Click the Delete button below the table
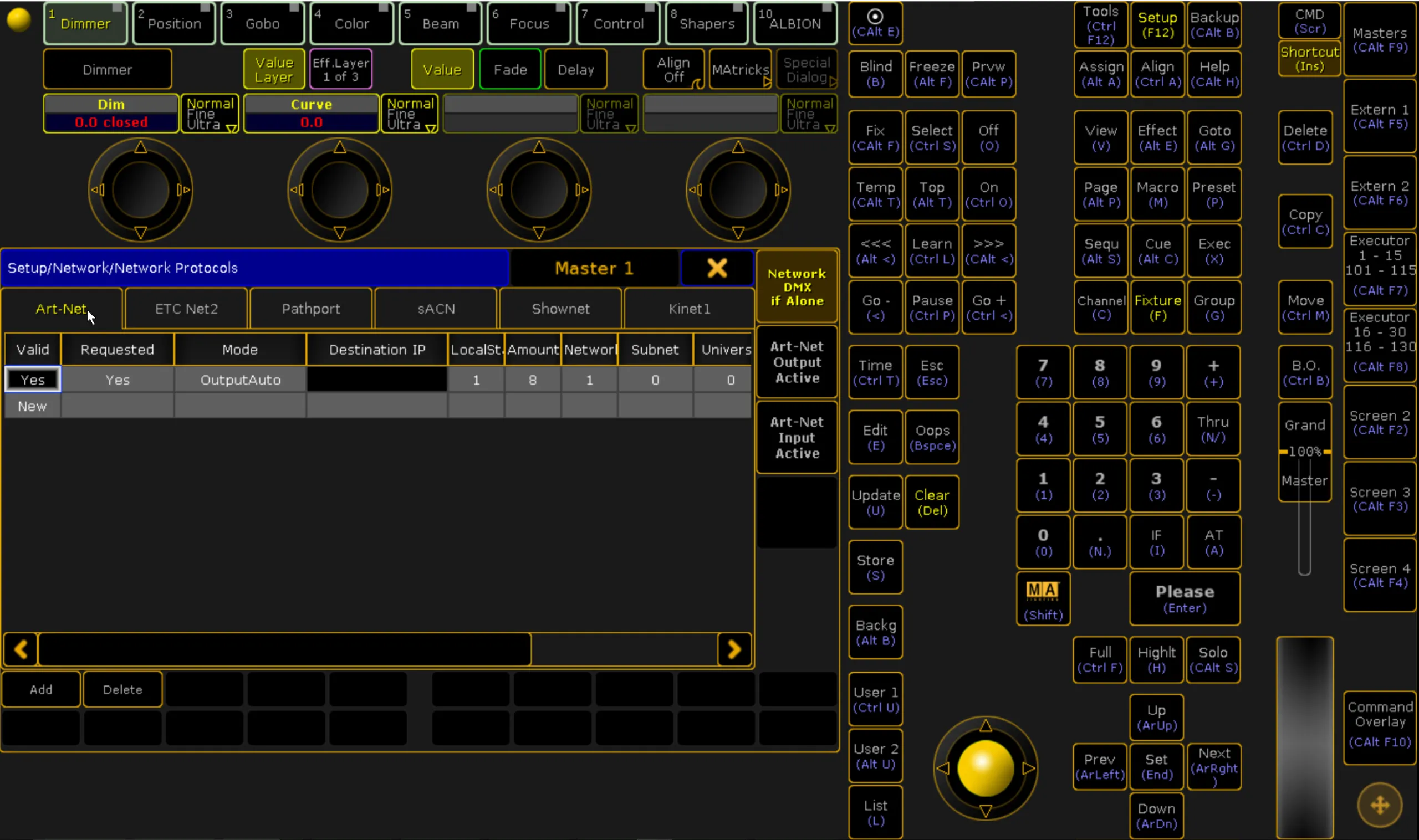Viewport: 1419px width, 840px height. pos(122,689)
